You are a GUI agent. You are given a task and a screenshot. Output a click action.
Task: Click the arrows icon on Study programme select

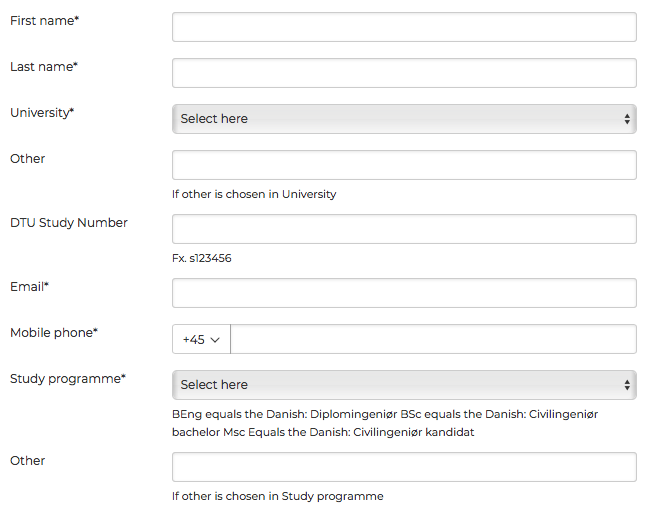(627, 385)
